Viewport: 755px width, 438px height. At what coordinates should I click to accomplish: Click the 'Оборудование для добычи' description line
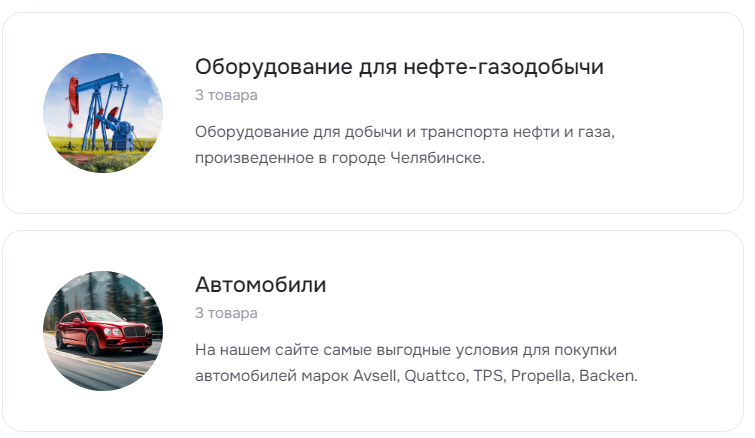[405, 131]
